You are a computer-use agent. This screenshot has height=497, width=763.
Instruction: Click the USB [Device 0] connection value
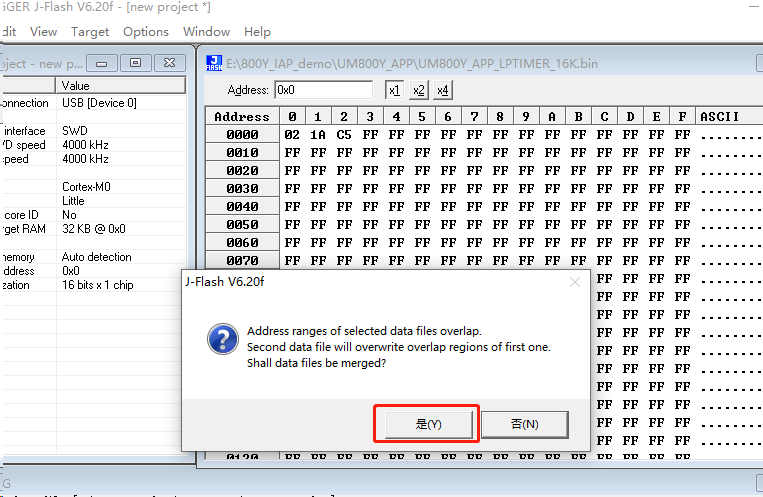99,103
